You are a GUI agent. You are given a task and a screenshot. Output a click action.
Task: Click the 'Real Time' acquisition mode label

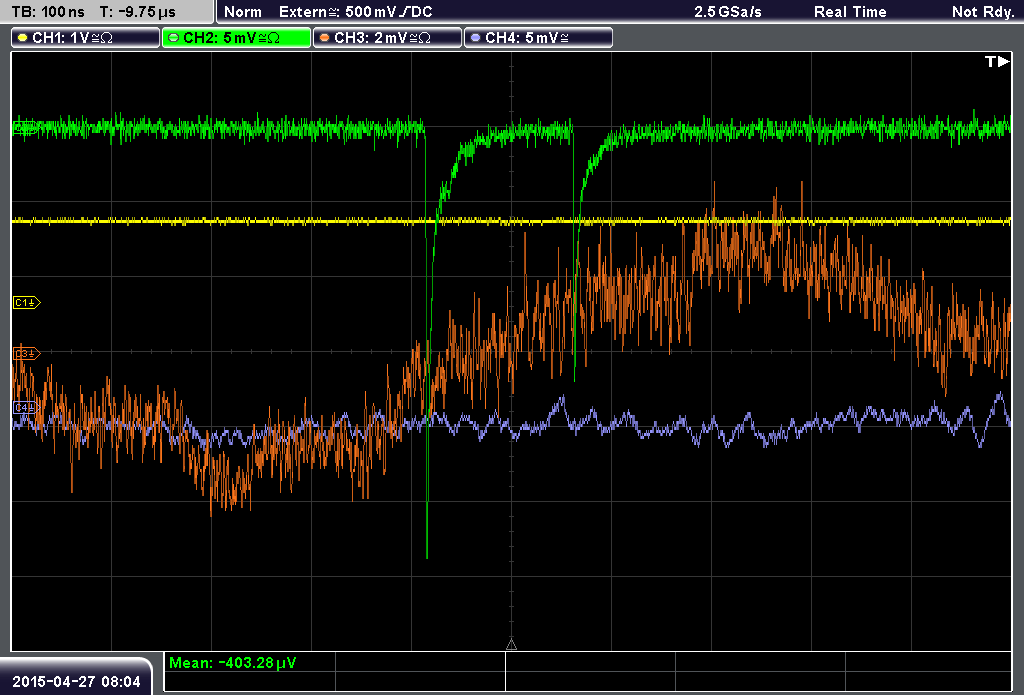click(x=850, y=12)
